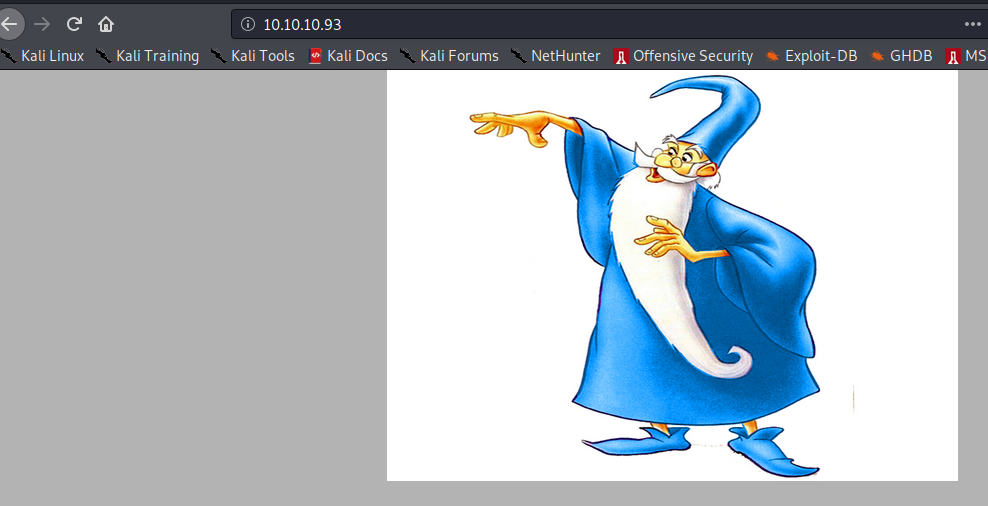Open the Kali Linux bookmark
The height and width of the screenshot is (506, 988).
(x=42, y=56)
